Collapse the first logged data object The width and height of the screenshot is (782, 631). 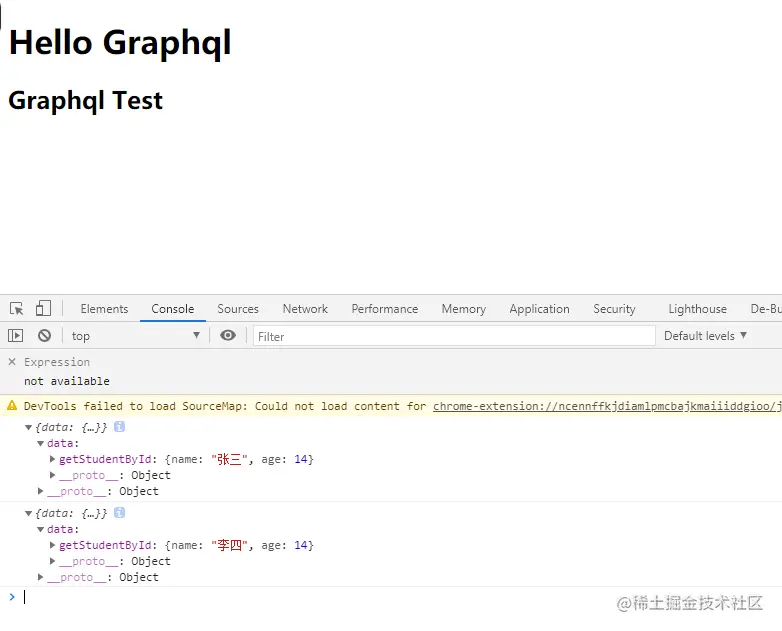[29, 427]
